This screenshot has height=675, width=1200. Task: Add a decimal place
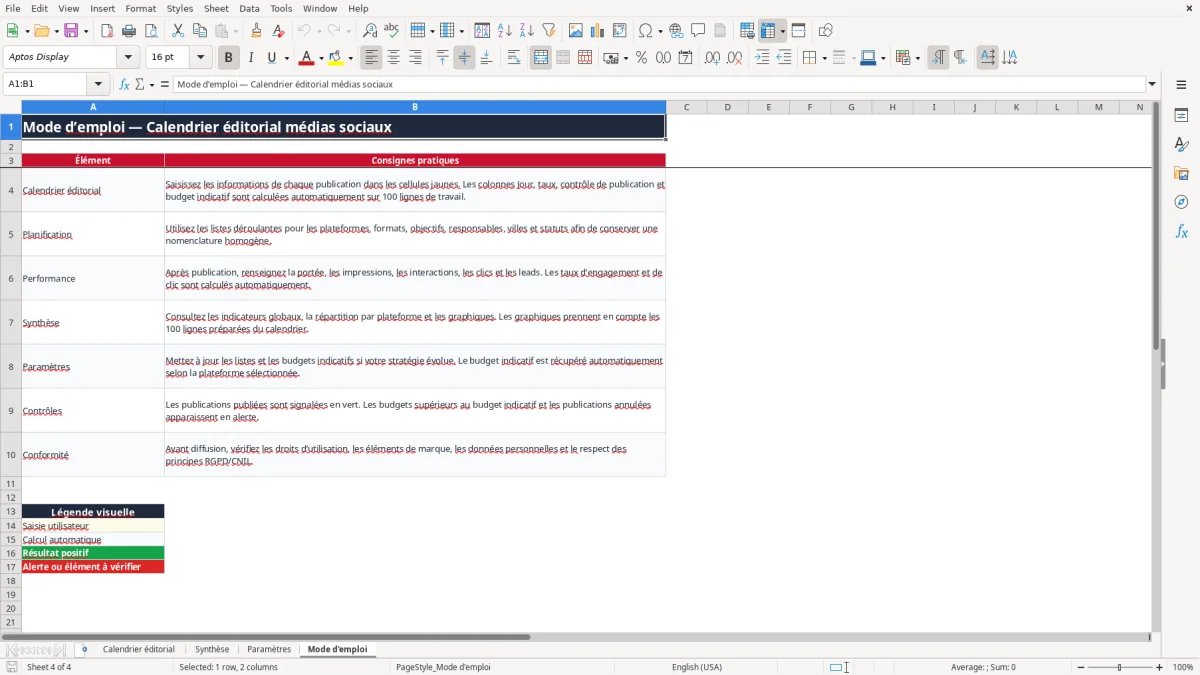712,58
